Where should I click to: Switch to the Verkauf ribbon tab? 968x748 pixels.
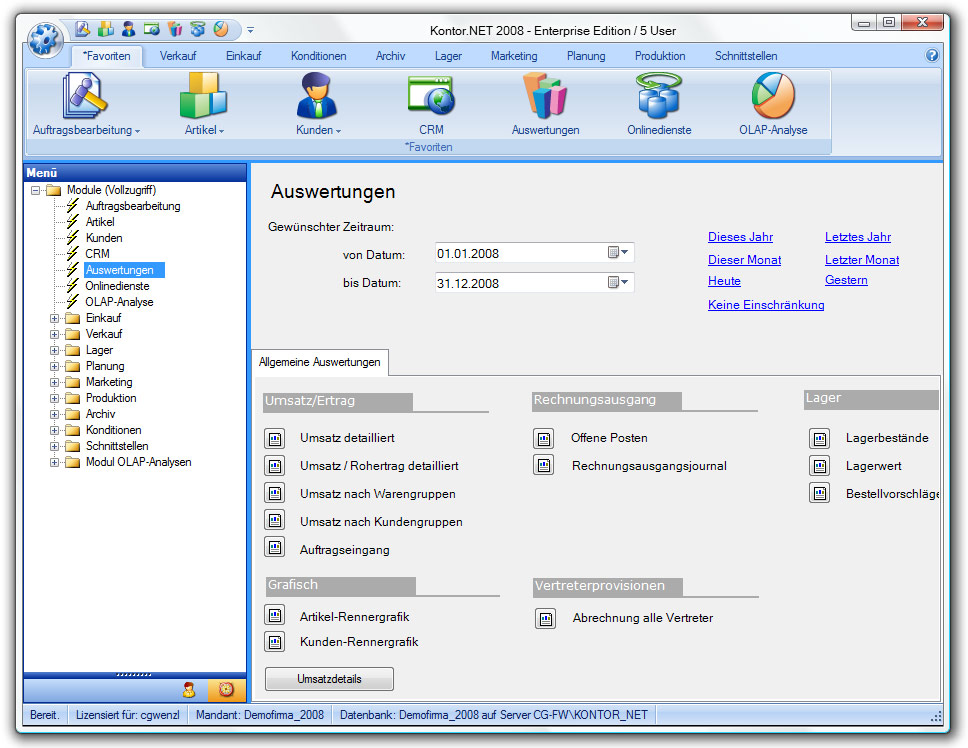click(178, 56)
